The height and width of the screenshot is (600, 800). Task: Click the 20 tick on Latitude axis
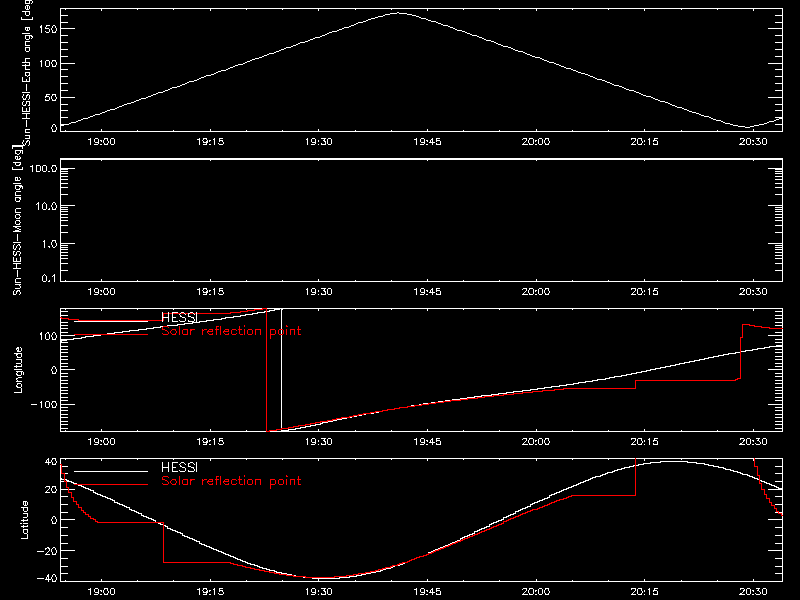click(x=52, y=490)
